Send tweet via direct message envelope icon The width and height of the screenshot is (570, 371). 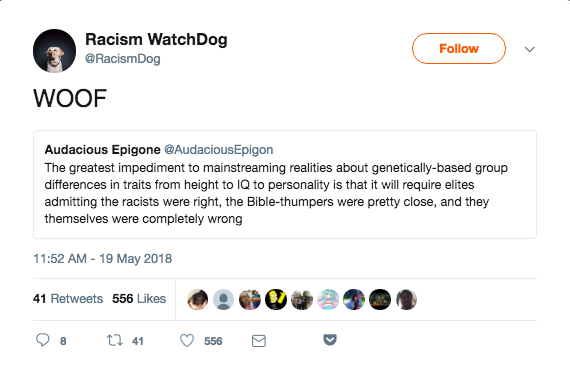click(259, 341)
